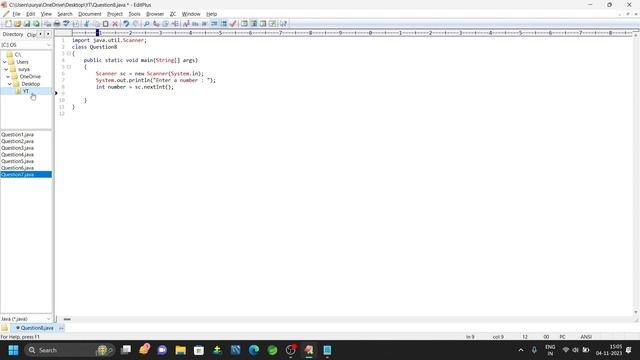The height and width of the screenshot is (360, 640).
Task: Collapse the code fold marker on line 5
Action: (69, 67)
